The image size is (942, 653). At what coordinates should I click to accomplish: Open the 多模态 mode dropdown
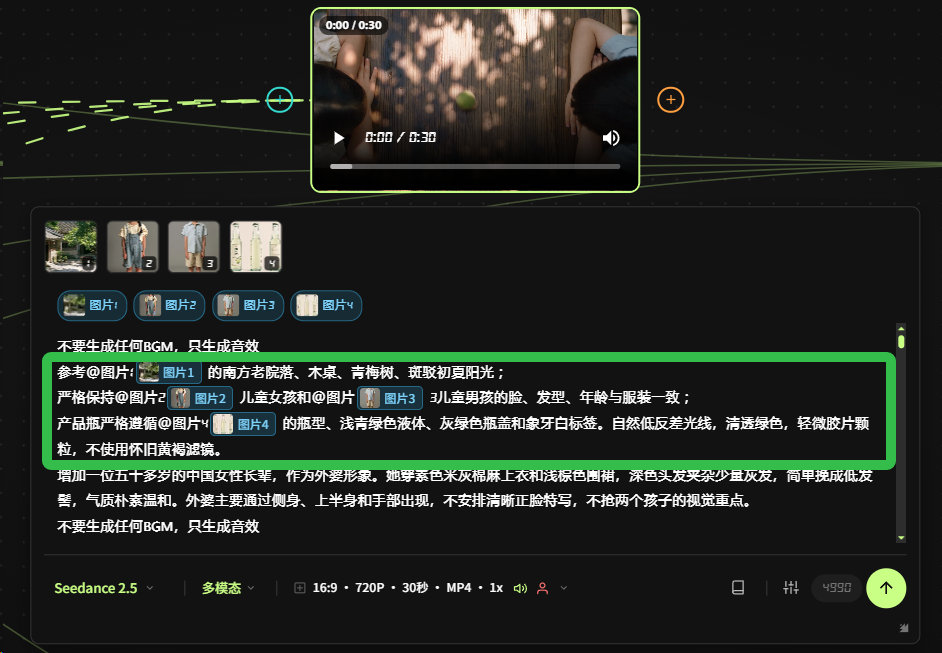[x=228, y=588]
